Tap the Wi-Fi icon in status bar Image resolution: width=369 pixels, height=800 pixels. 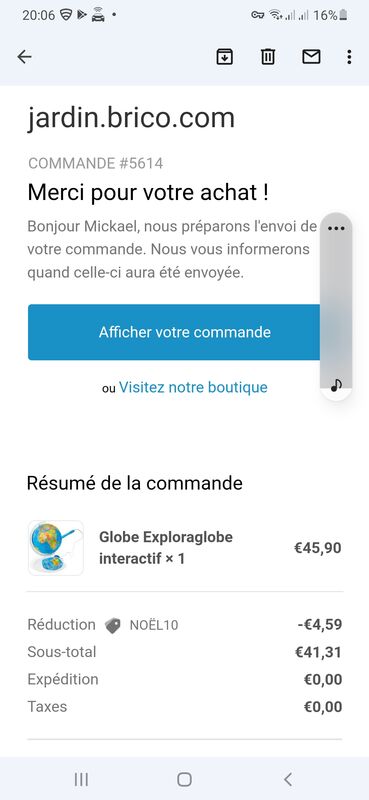[x=276, y=15]
